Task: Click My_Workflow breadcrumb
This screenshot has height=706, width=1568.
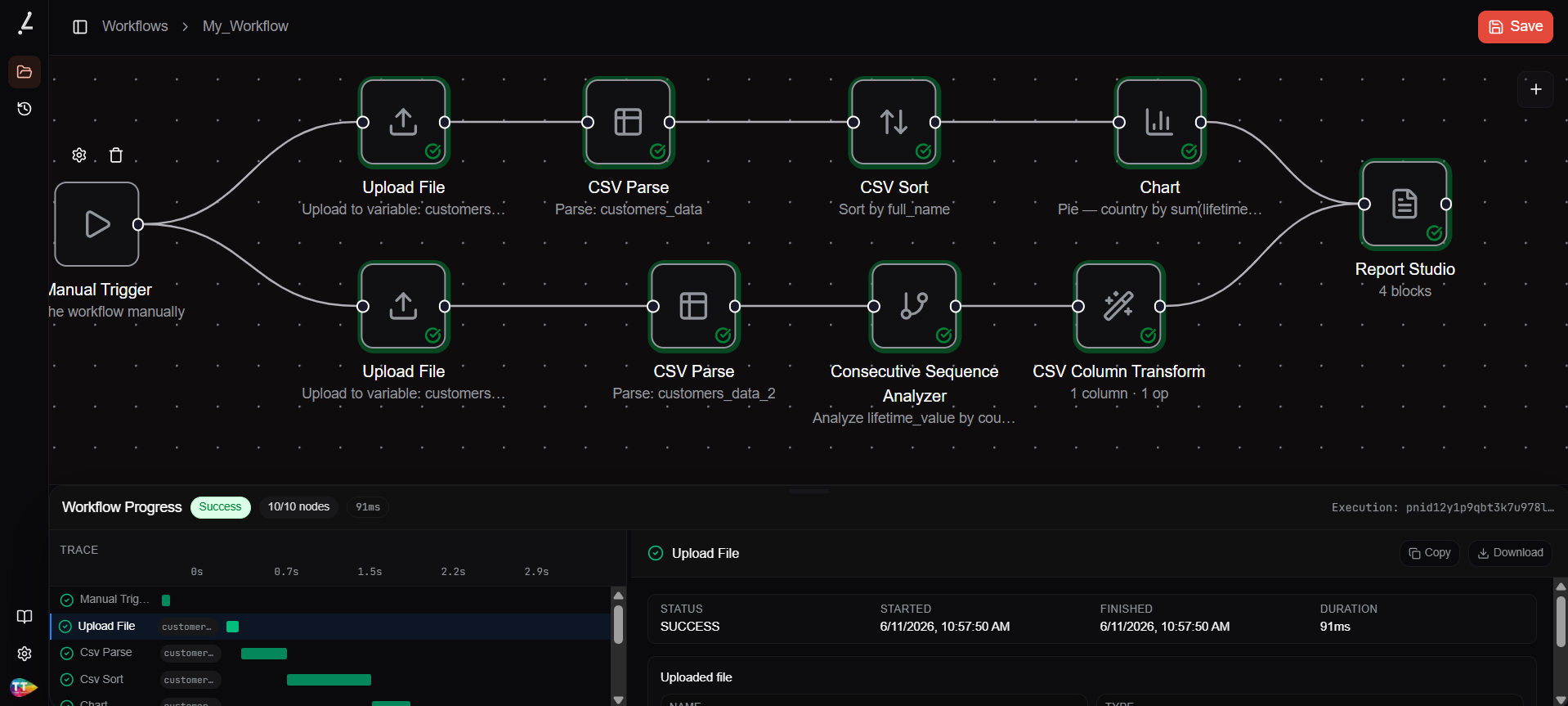Action: tap(245, 26)
